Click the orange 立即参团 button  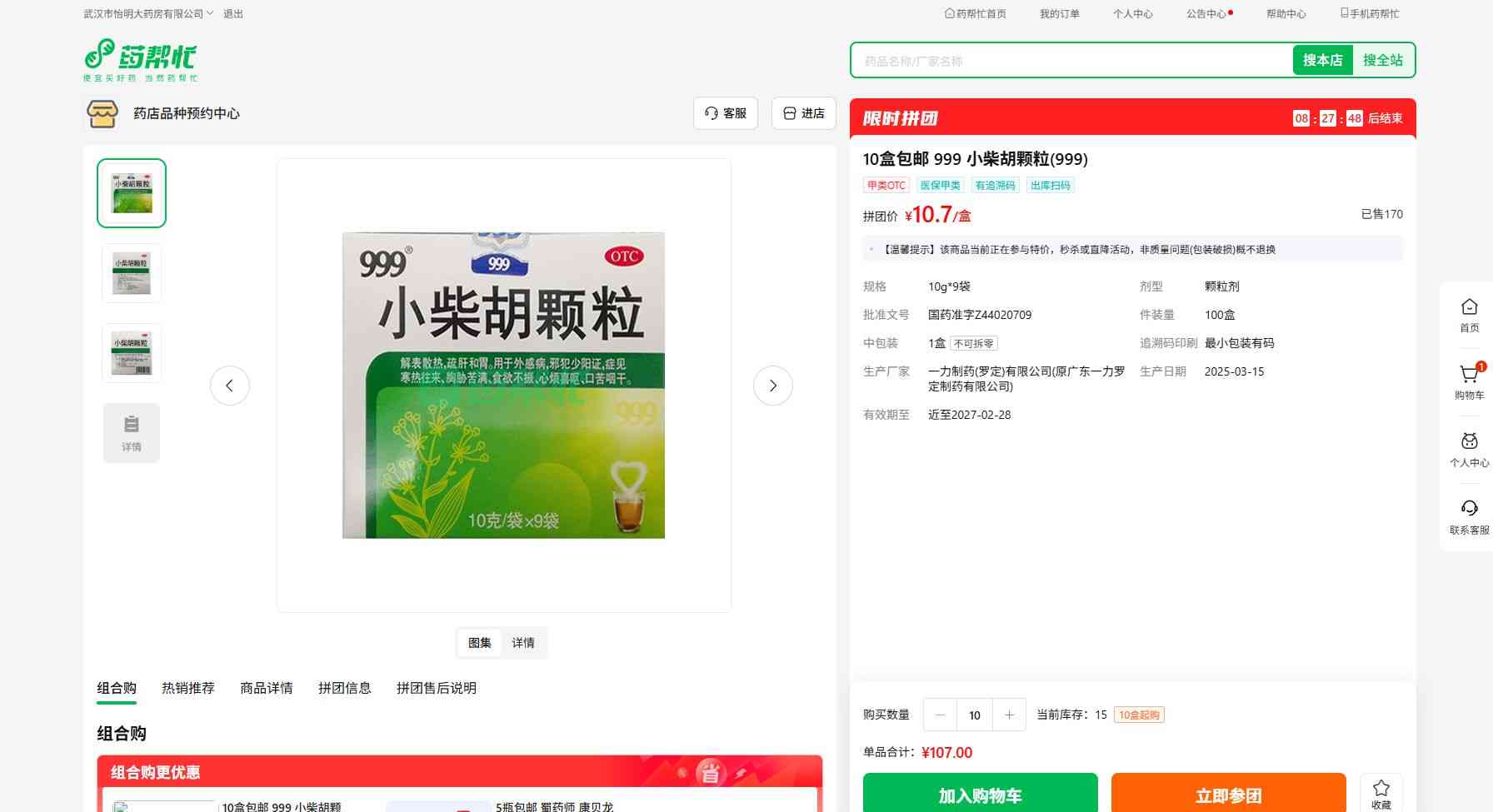pyautogui.click(x=1228, y=795)
